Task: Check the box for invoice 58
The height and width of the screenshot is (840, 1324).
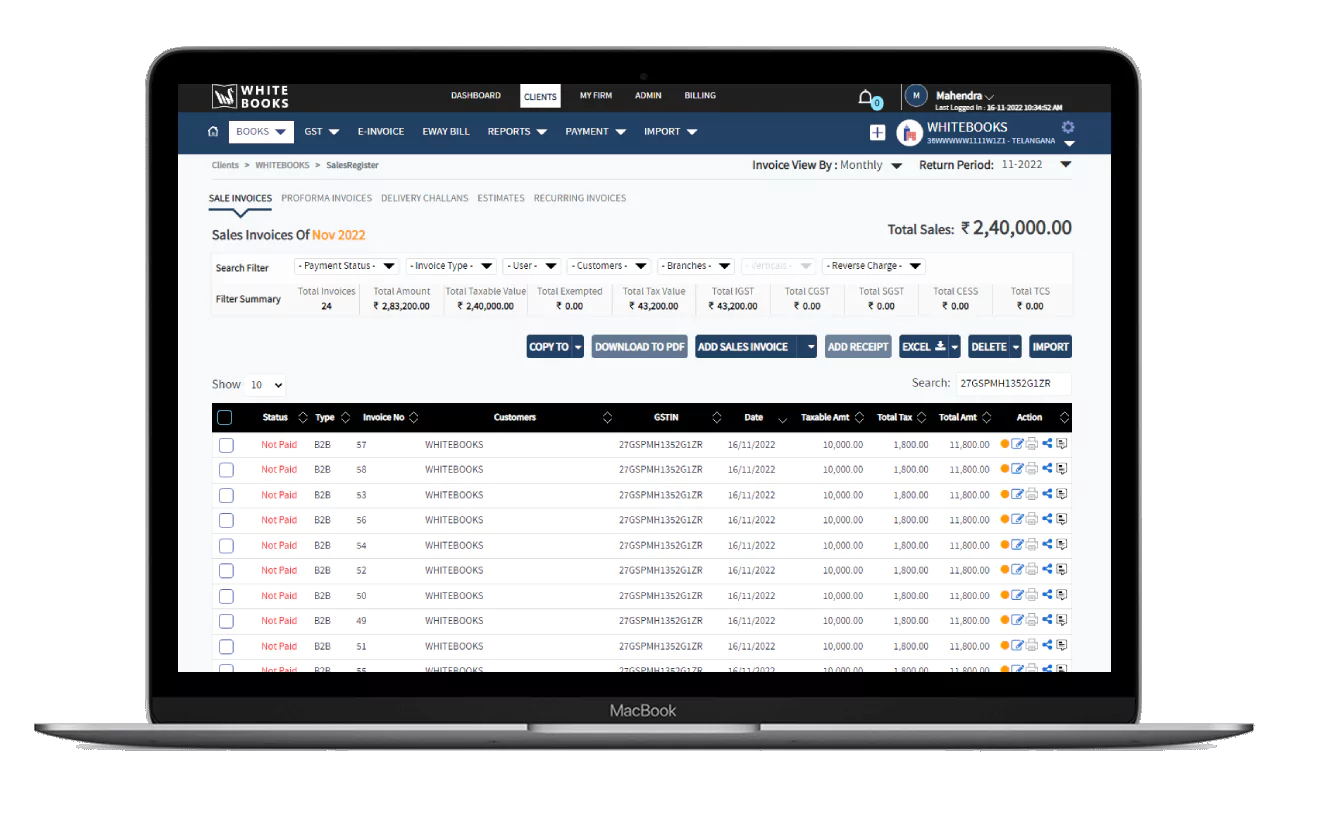Action: coord(226,470)
